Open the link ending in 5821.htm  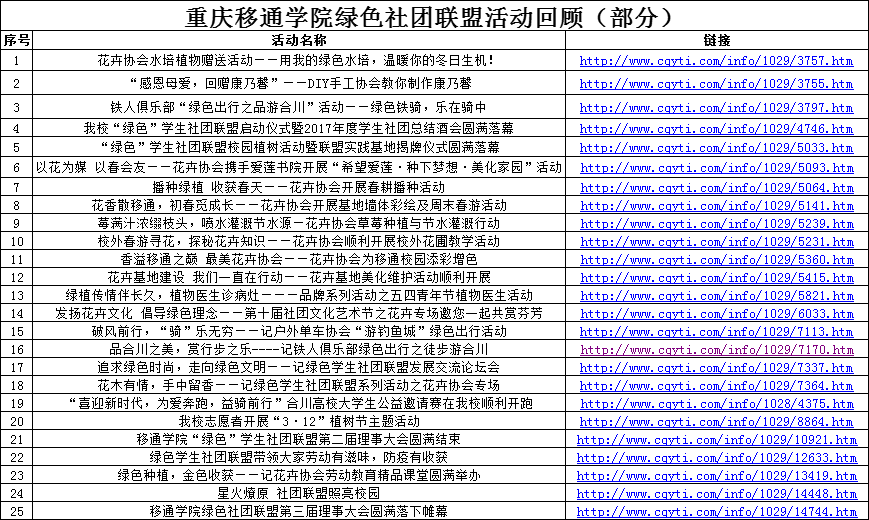point(717,296)
